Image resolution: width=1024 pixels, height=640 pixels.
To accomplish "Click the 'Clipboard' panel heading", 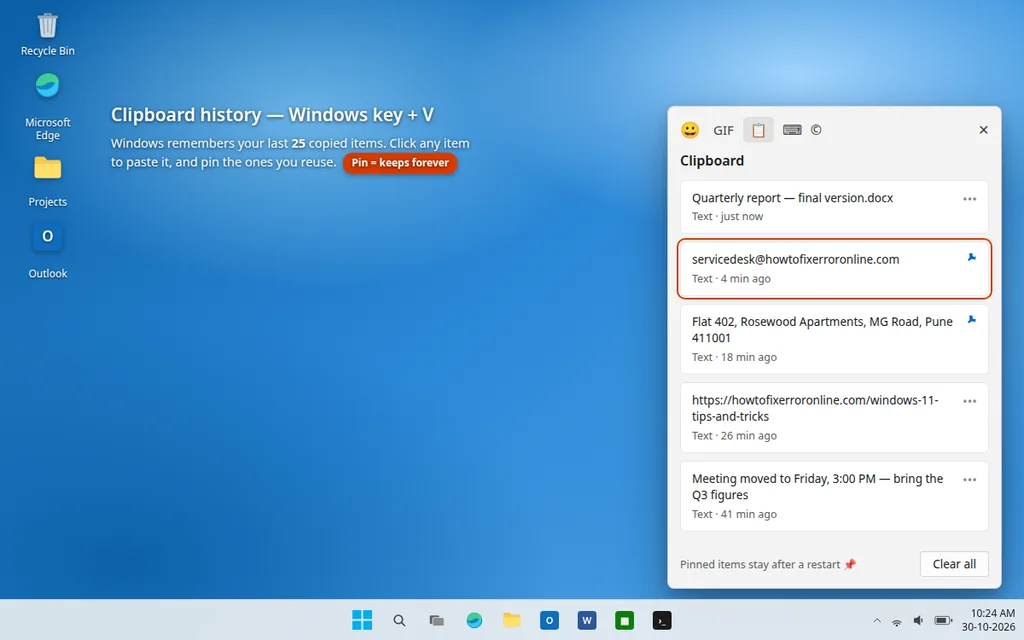I will [712, 161].
